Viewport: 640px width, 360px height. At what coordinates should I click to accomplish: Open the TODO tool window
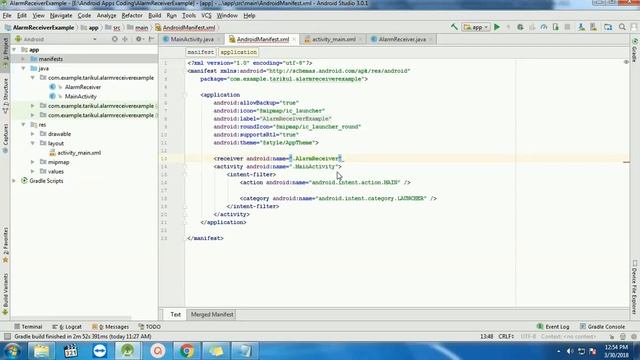(x=149, y=327)
